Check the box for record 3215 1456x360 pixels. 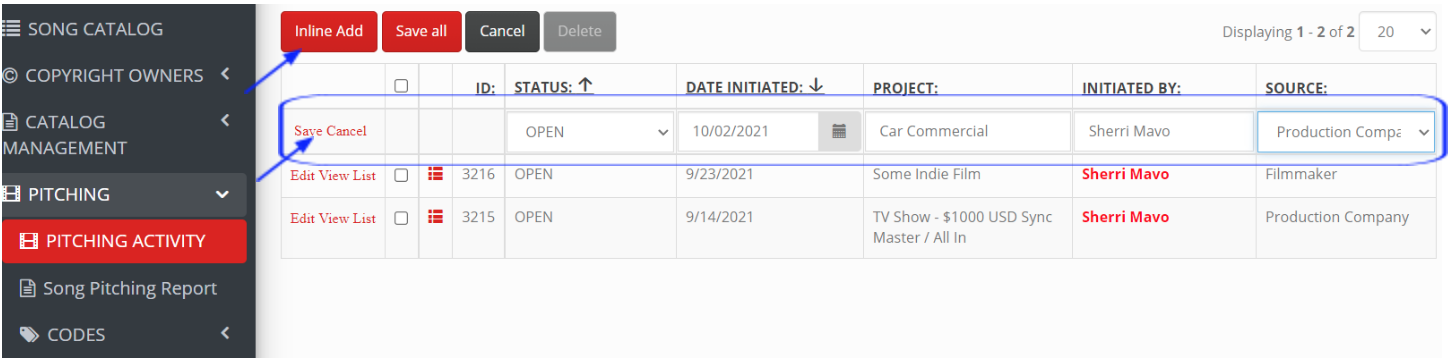[x=401, y=218]
